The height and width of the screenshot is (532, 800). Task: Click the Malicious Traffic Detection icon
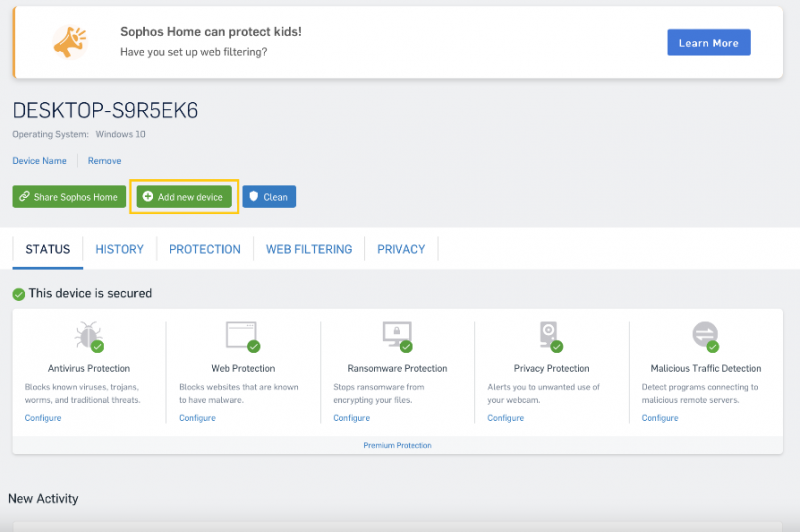click(706, 336)
